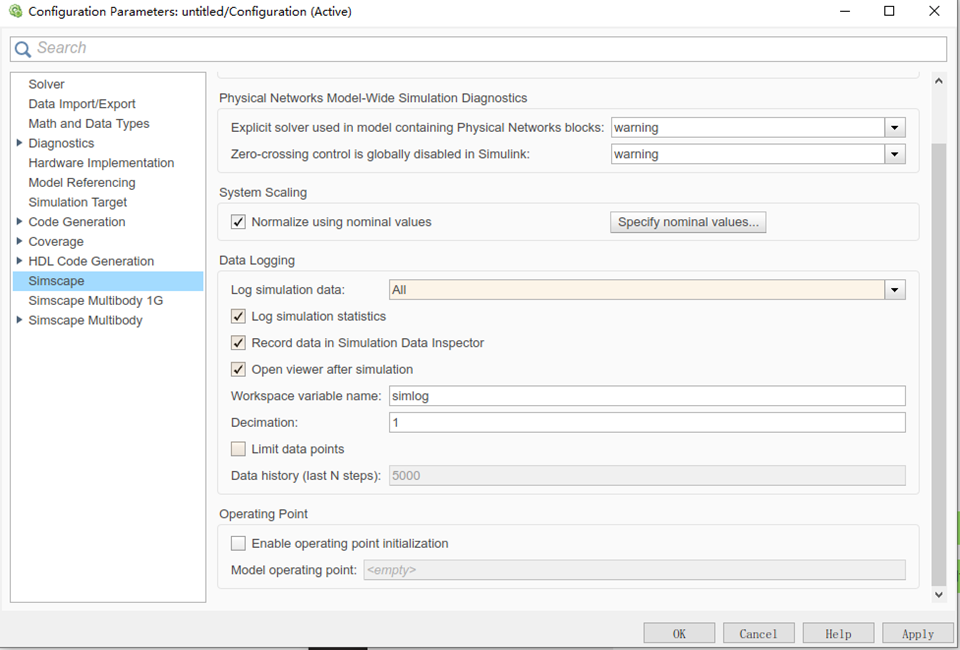Click the scrollbar up arrow
This screenshot has height=650, width=960.
939,81
